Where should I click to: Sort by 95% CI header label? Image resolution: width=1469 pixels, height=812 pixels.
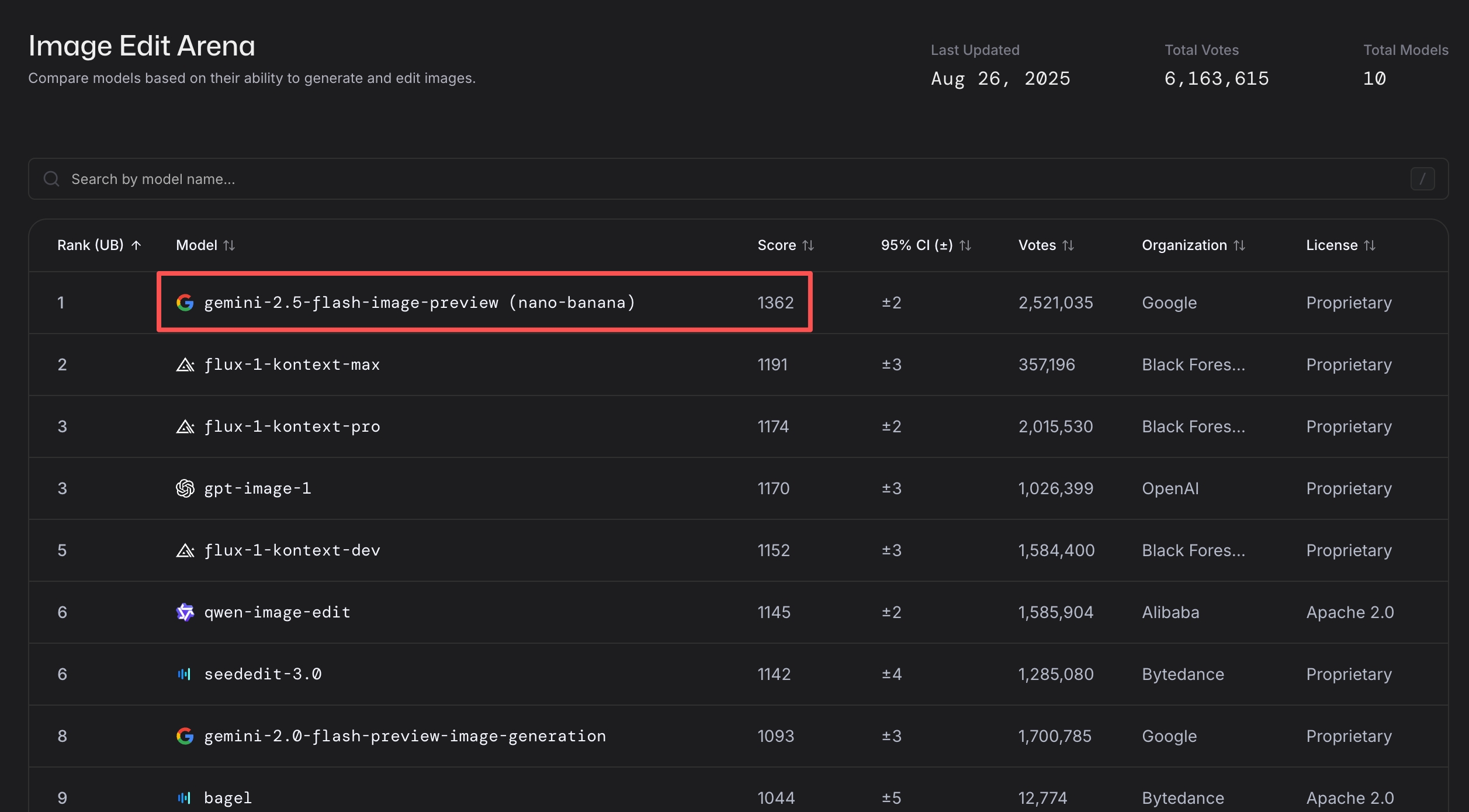[x=917, y=245]
